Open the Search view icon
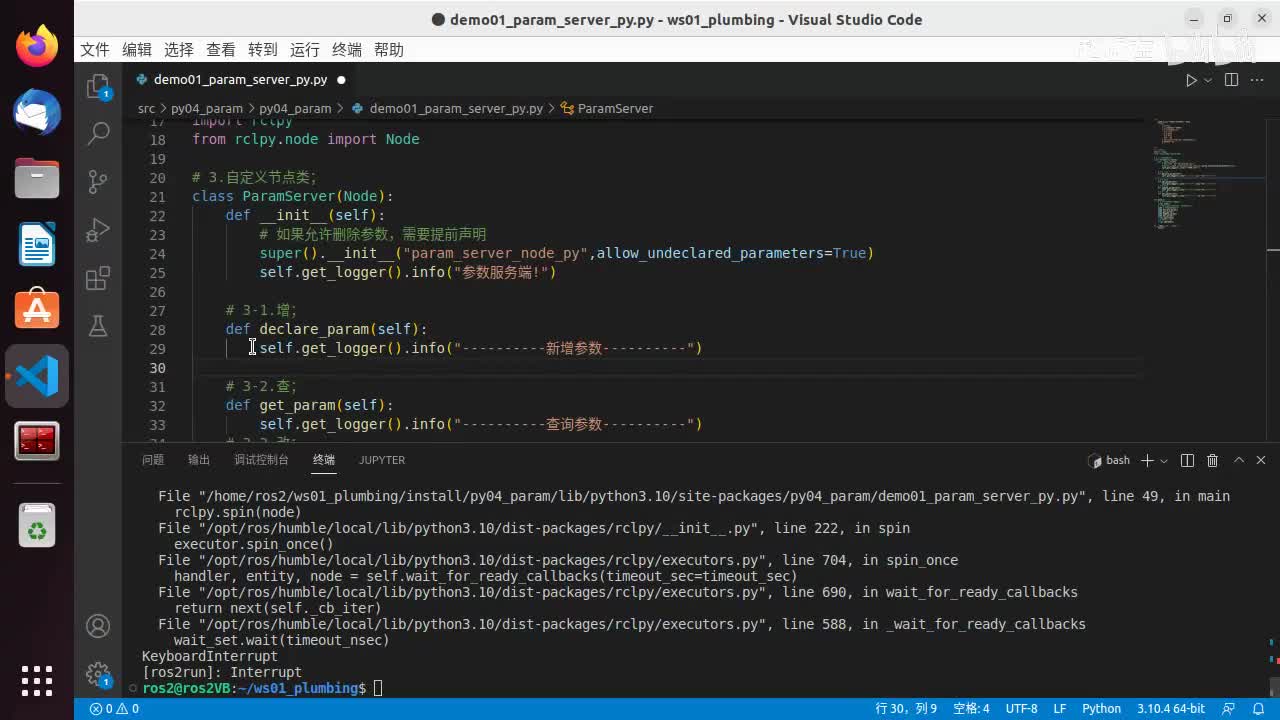The image size is (1280, 720). click(98, 133)
